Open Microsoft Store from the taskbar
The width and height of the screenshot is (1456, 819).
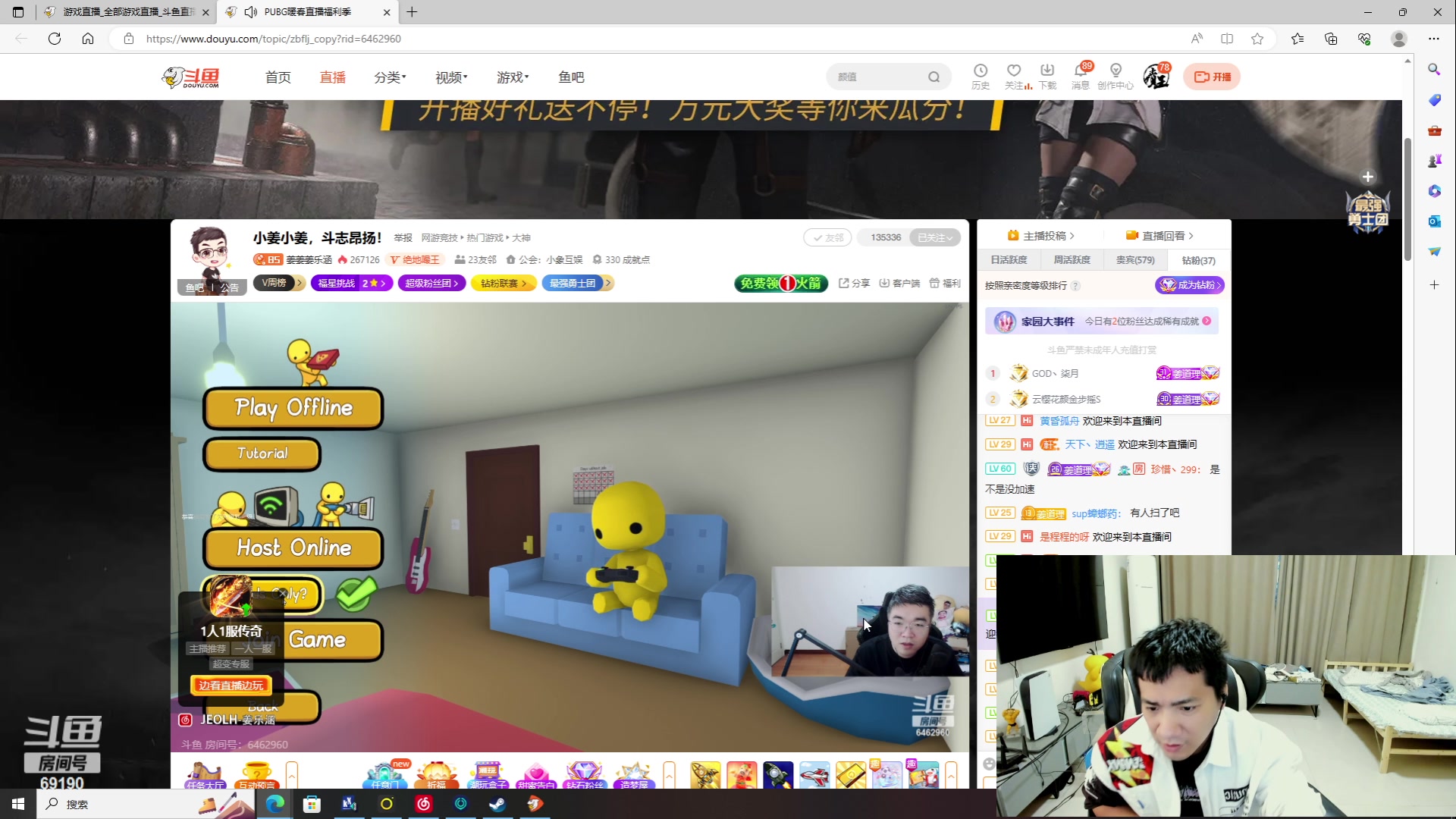(x=312, y=804)
